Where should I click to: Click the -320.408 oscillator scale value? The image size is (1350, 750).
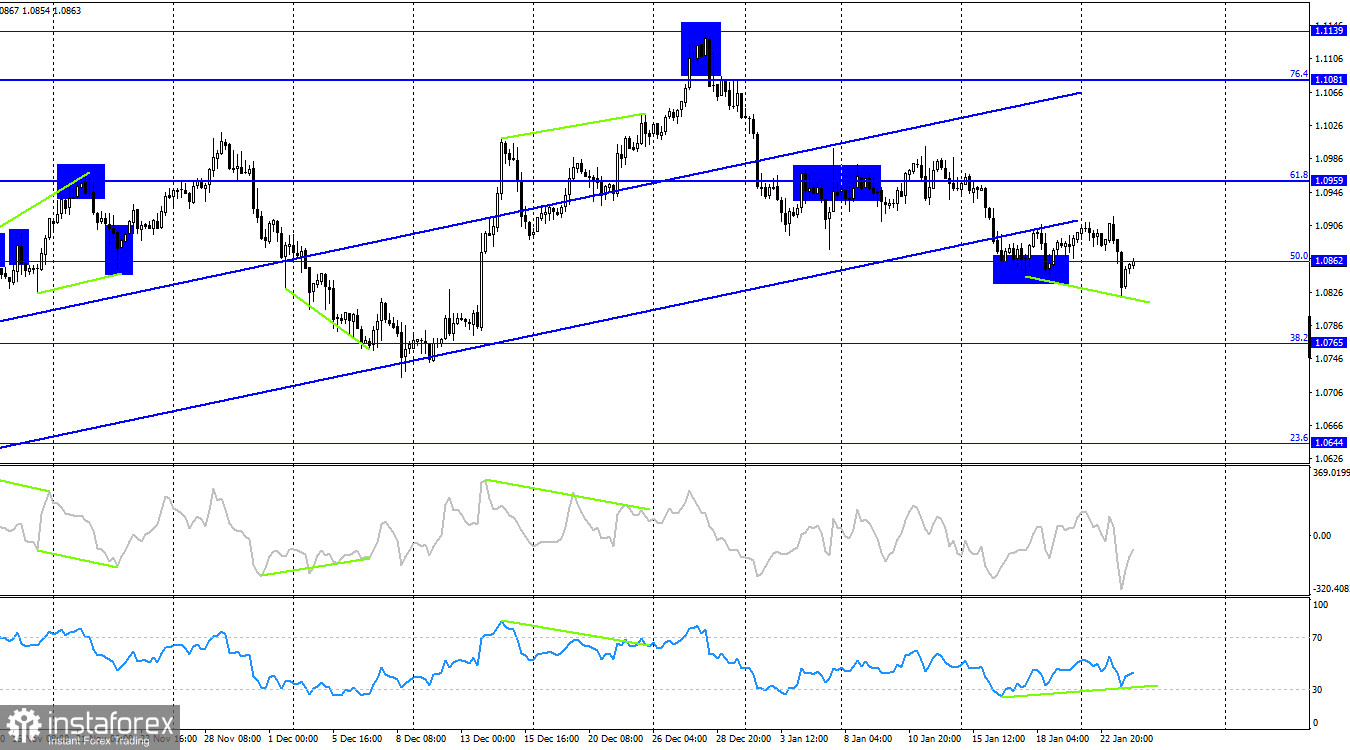coord(1329,589)
